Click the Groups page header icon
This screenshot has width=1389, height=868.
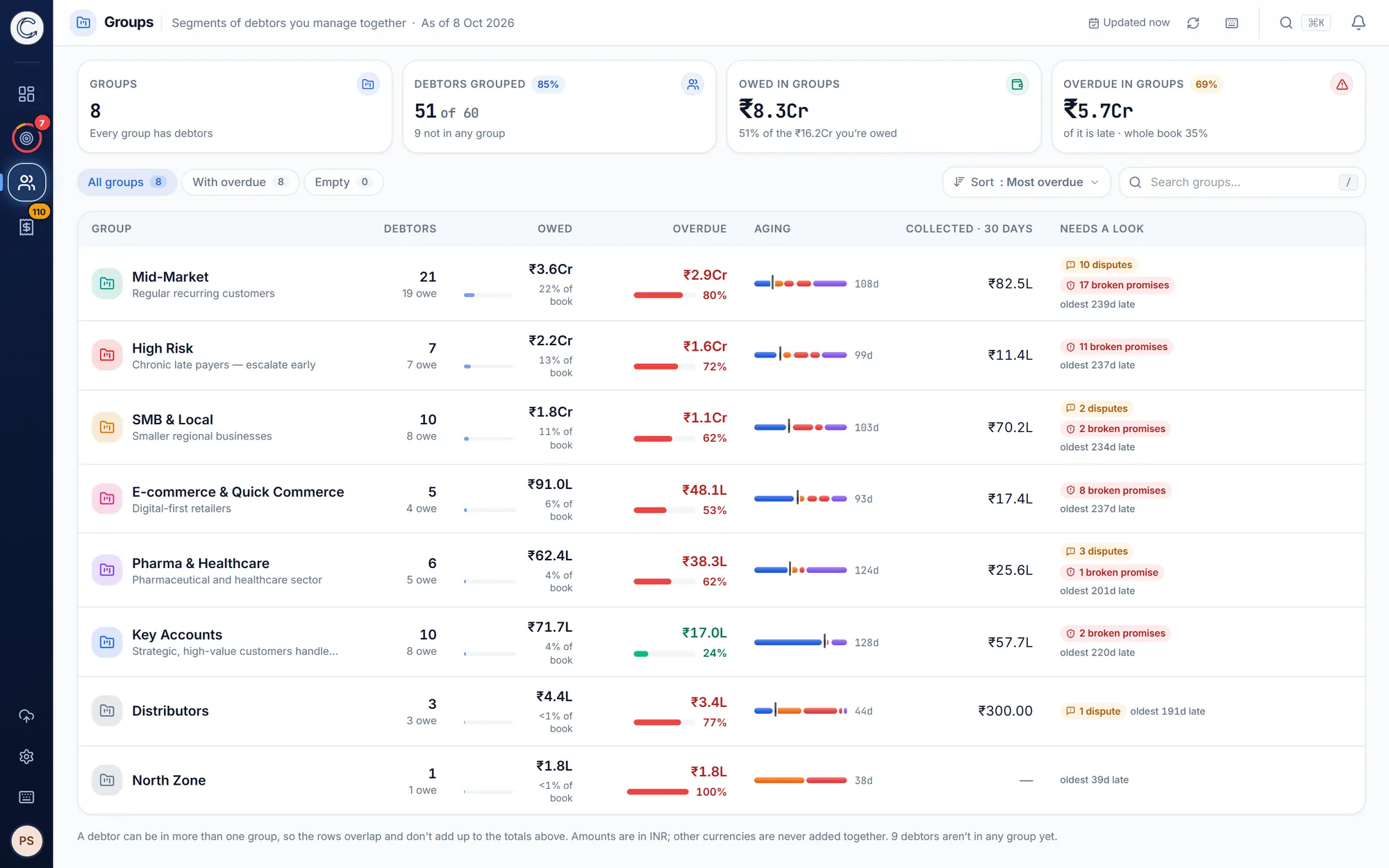point(83,22)
